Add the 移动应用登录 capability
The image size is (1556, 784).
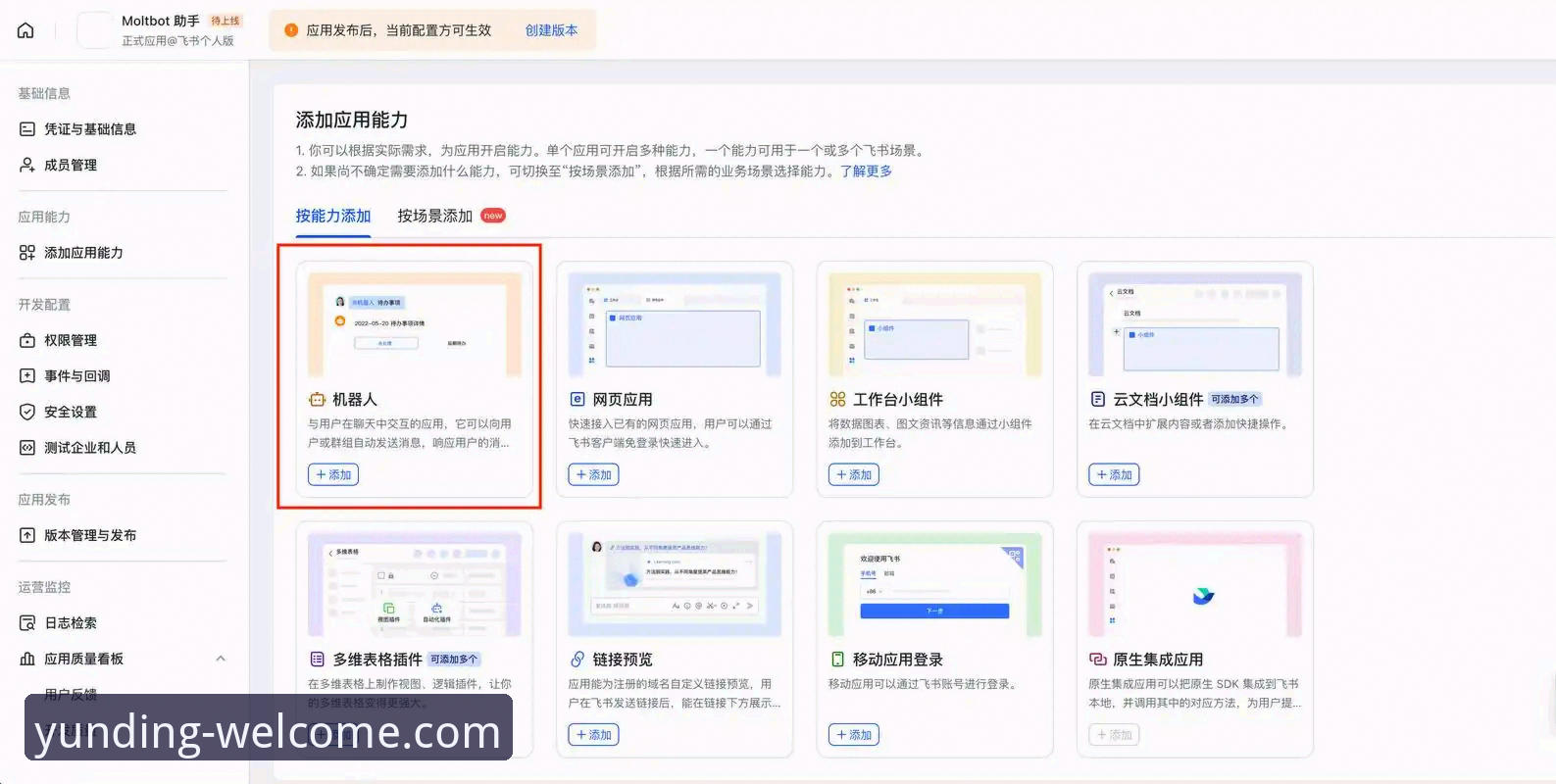(854, 735)
